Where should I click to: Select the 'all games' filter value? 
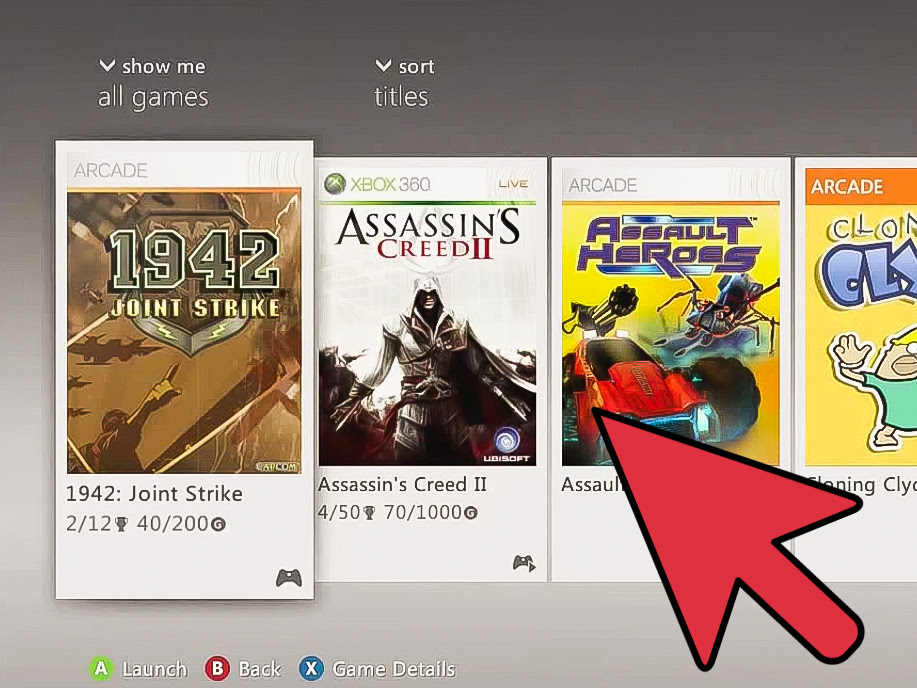coord(153,97)
